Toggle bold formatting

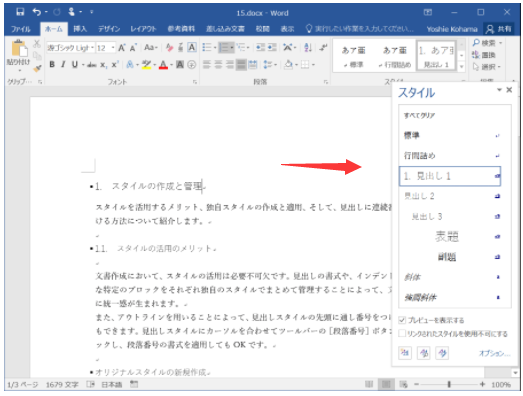pyautogui.click(x=52, y=64)
